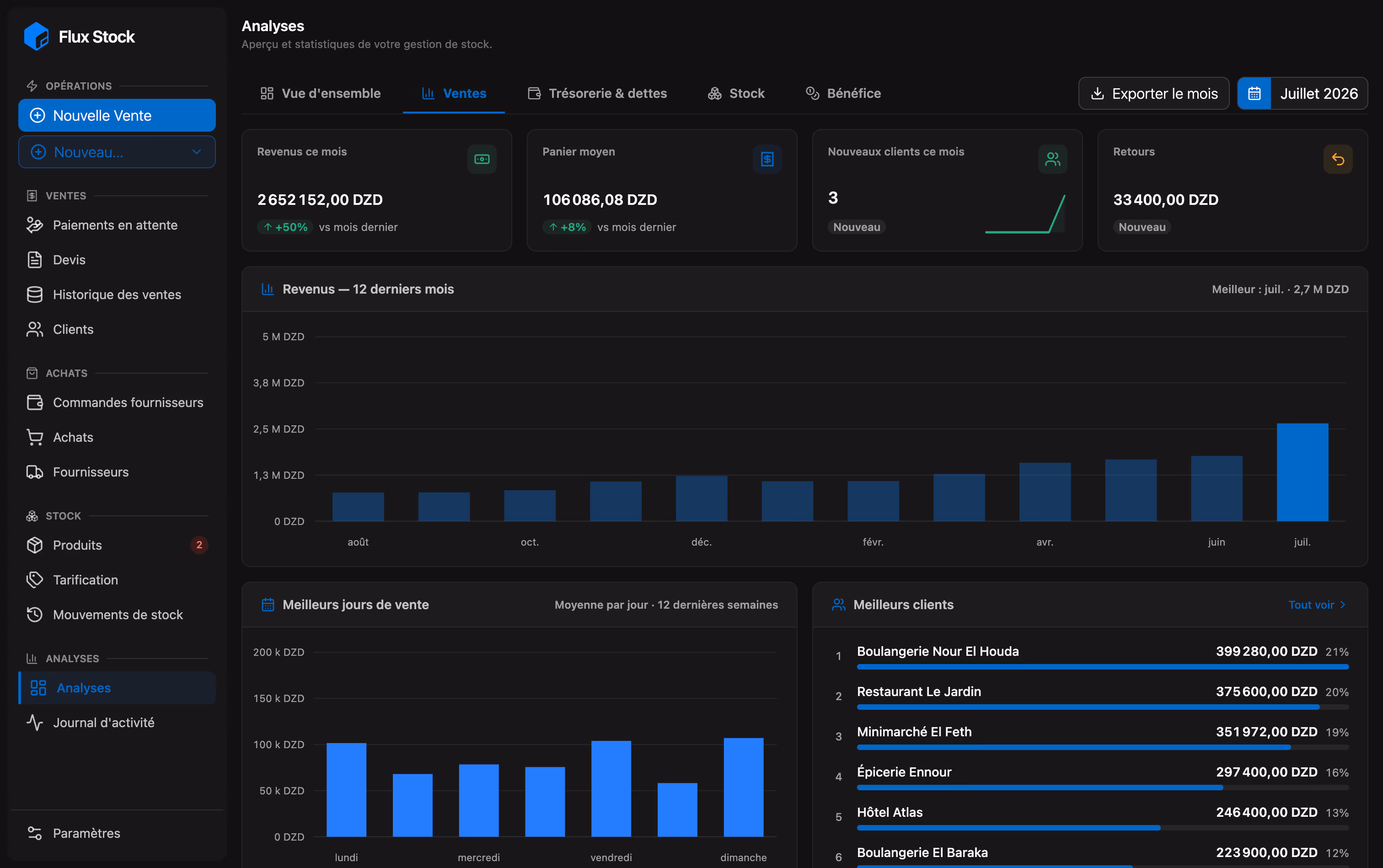Expand the Nouveau... dropdown
1383x868 pixels.
(117, 152)
